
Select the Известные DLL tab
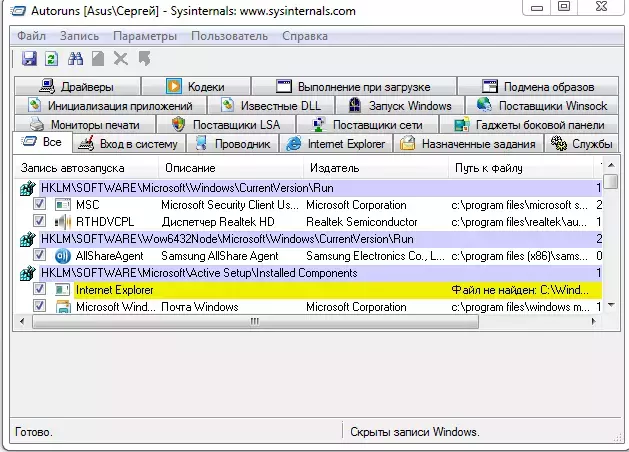[271, 105]
